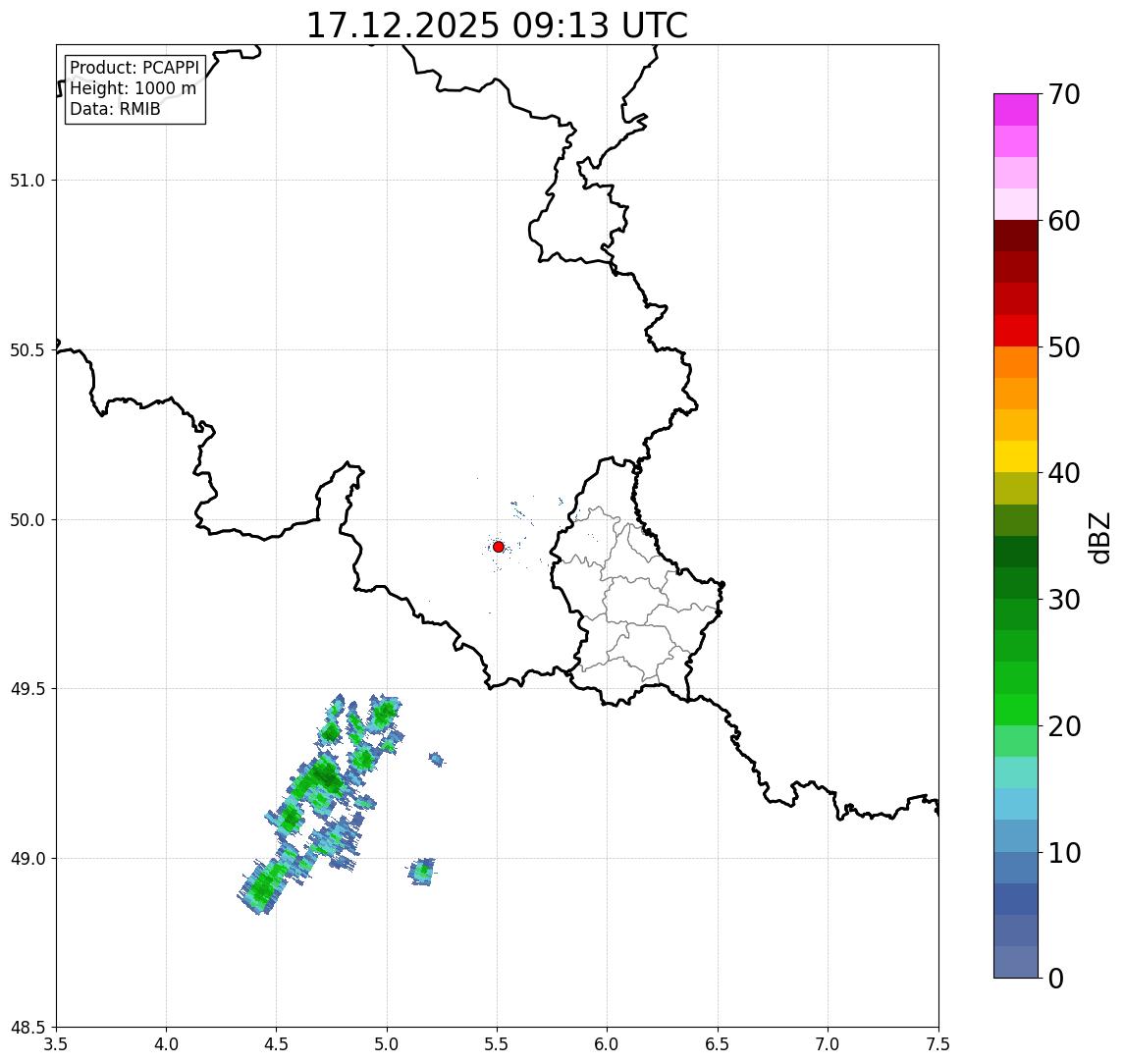Image resolution: width=1124 pixels, height=1064 pixels.
Task: Click the 'Product: PCAPPI' text
Action: [x=134, y=68]
